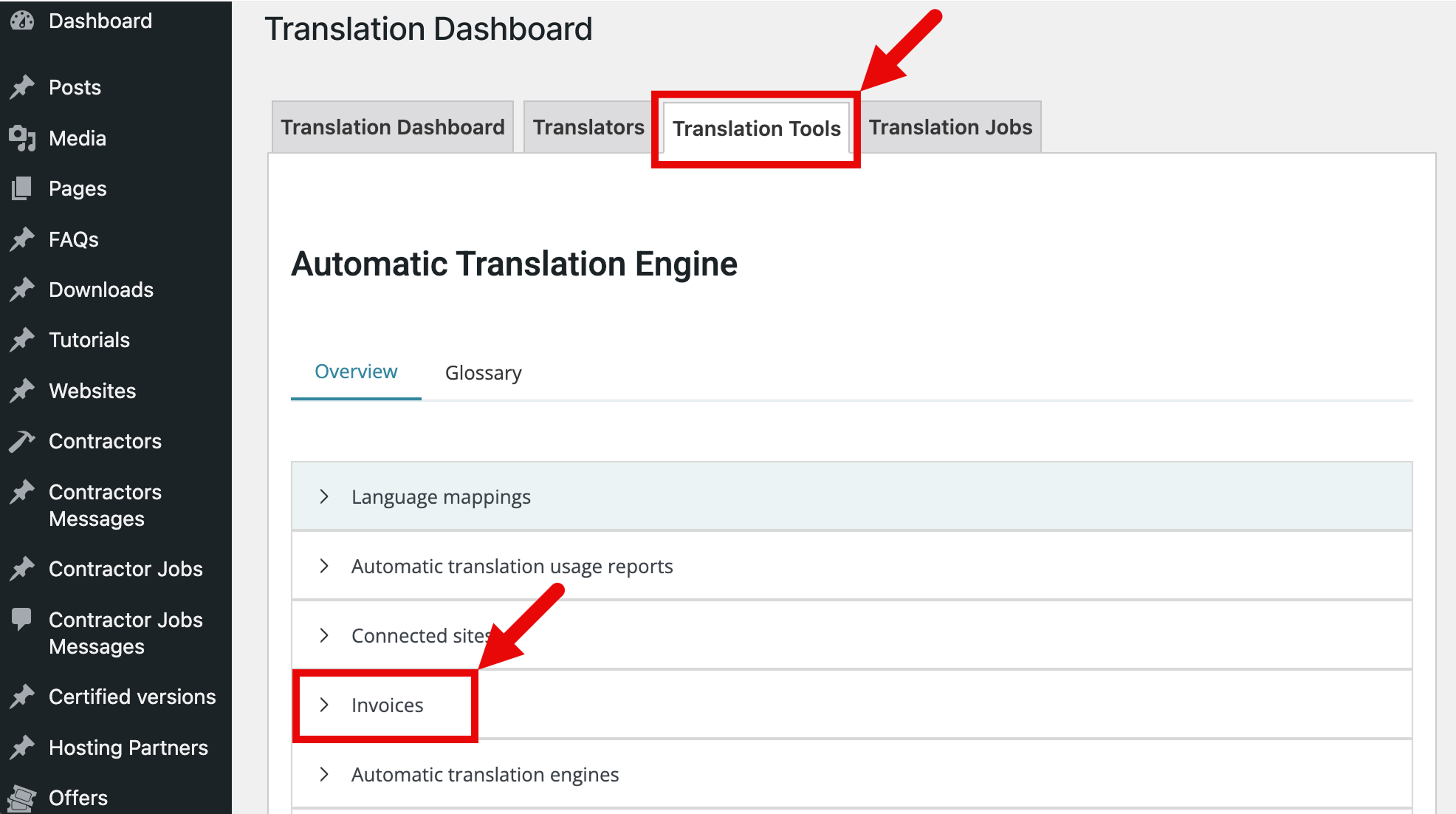Image resolution: width=1456 pixels, height=814 pixels.
Task: Select the Overview sub-tab
Action: click(x=356, y=372)
